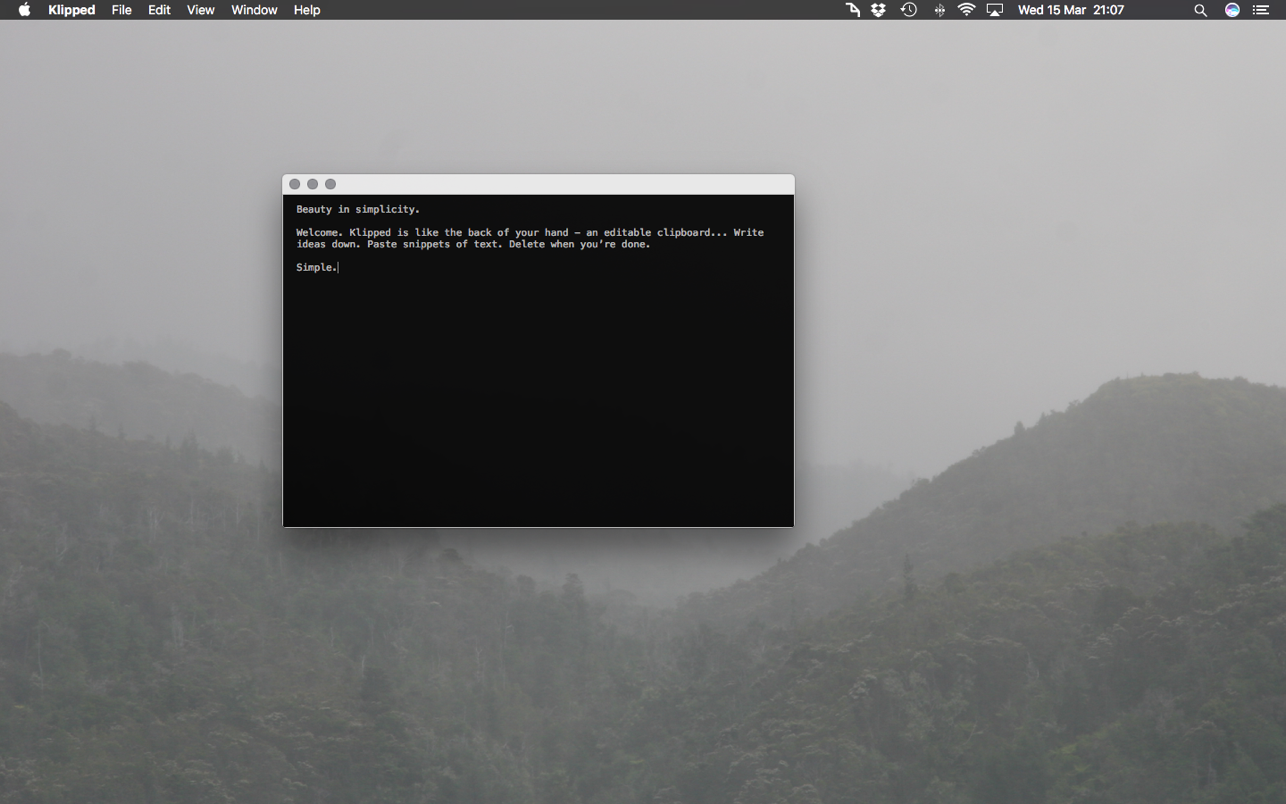Open the View menu
1286x804 pixels.
tap(200, 10)
